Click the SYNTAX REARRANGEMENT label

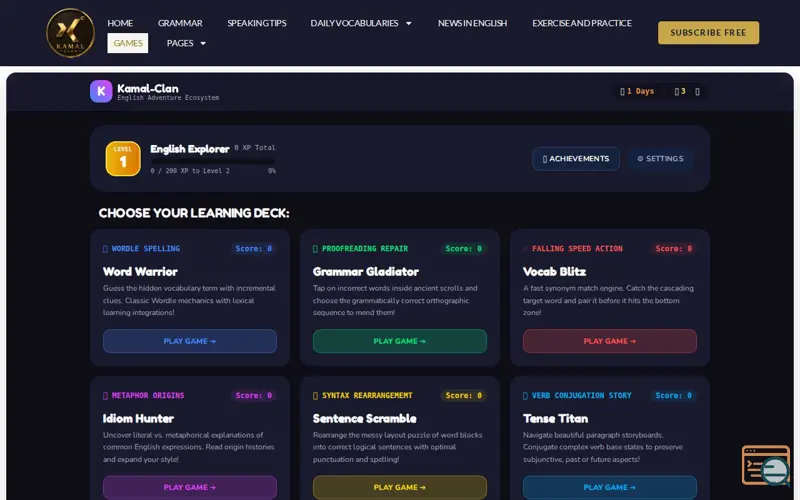pyautogui.click(x=367, y=395)
